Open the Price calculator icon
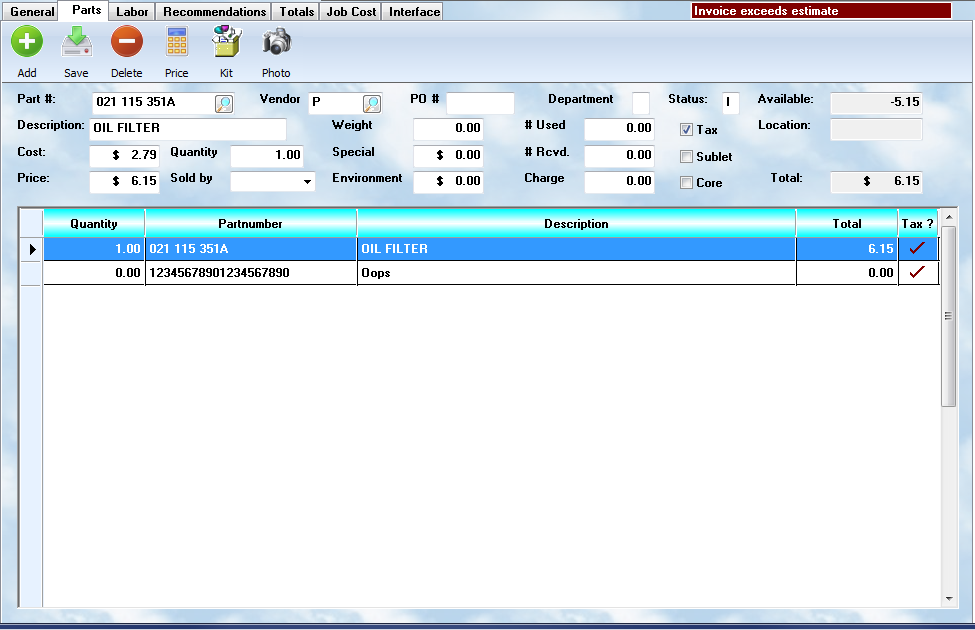Viewport: 975px width, 630px height. (x=177, y=43)
